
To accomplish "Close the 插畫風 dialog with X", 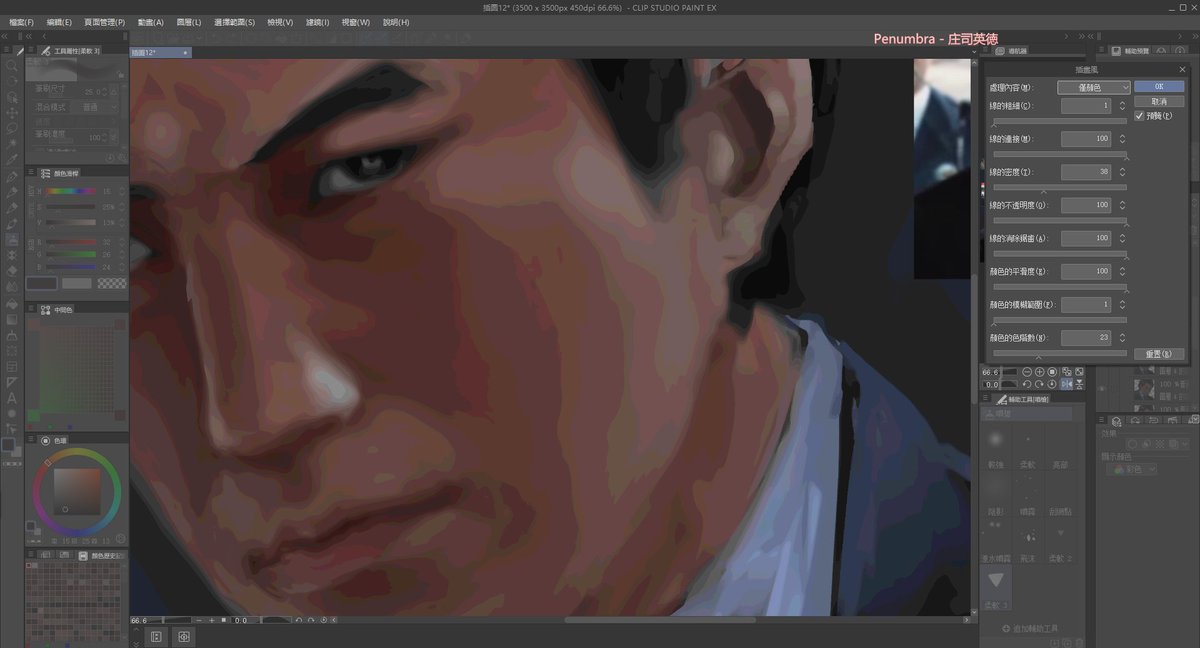I will [1182, 69].
